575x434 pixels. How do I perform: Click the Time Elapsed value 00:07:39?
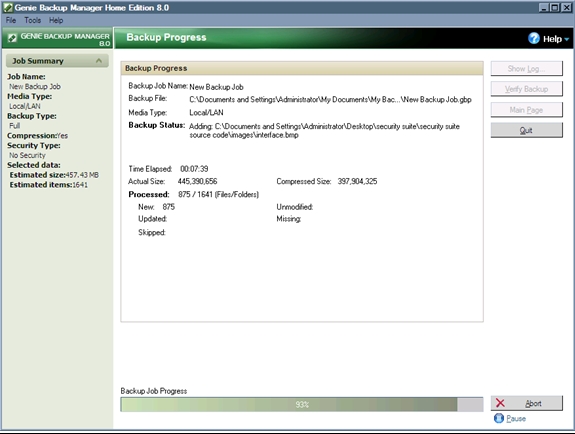pos(194,169)
